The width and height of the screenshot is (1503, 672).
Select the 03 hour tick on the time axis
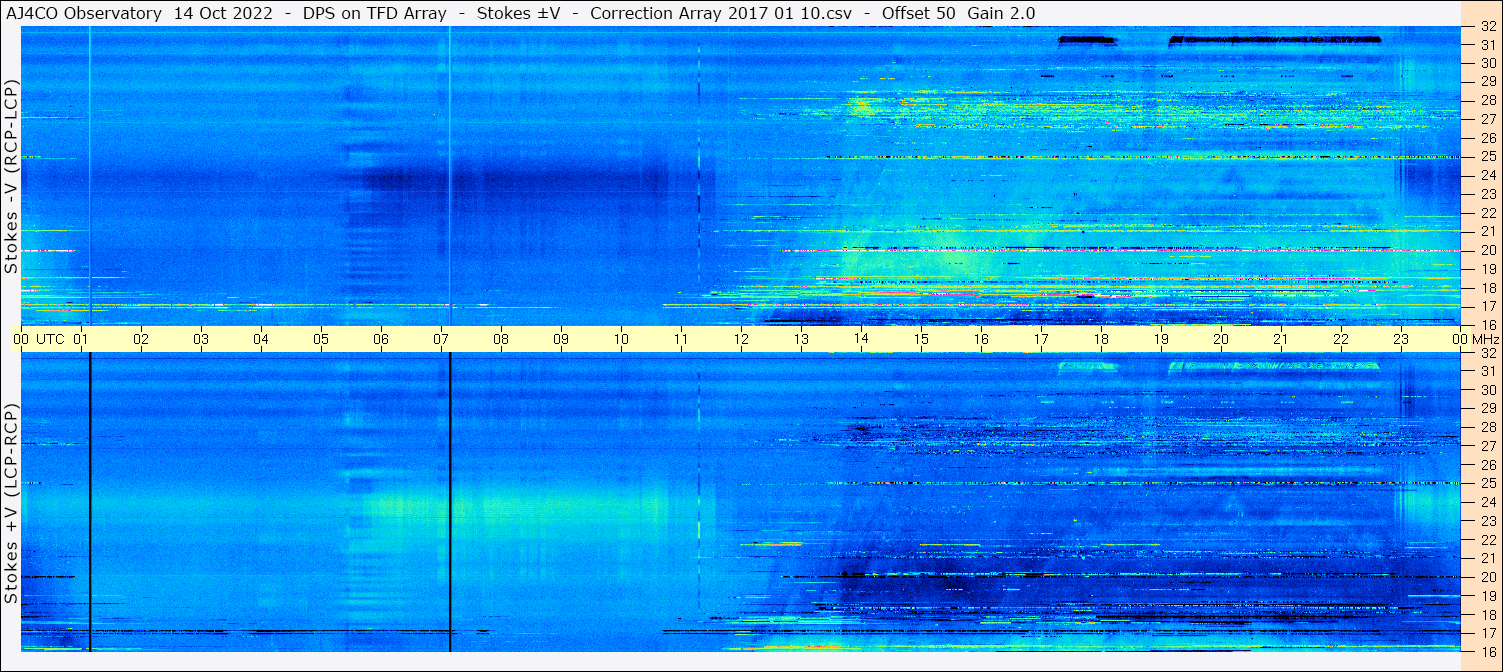(x=202, y=339)
